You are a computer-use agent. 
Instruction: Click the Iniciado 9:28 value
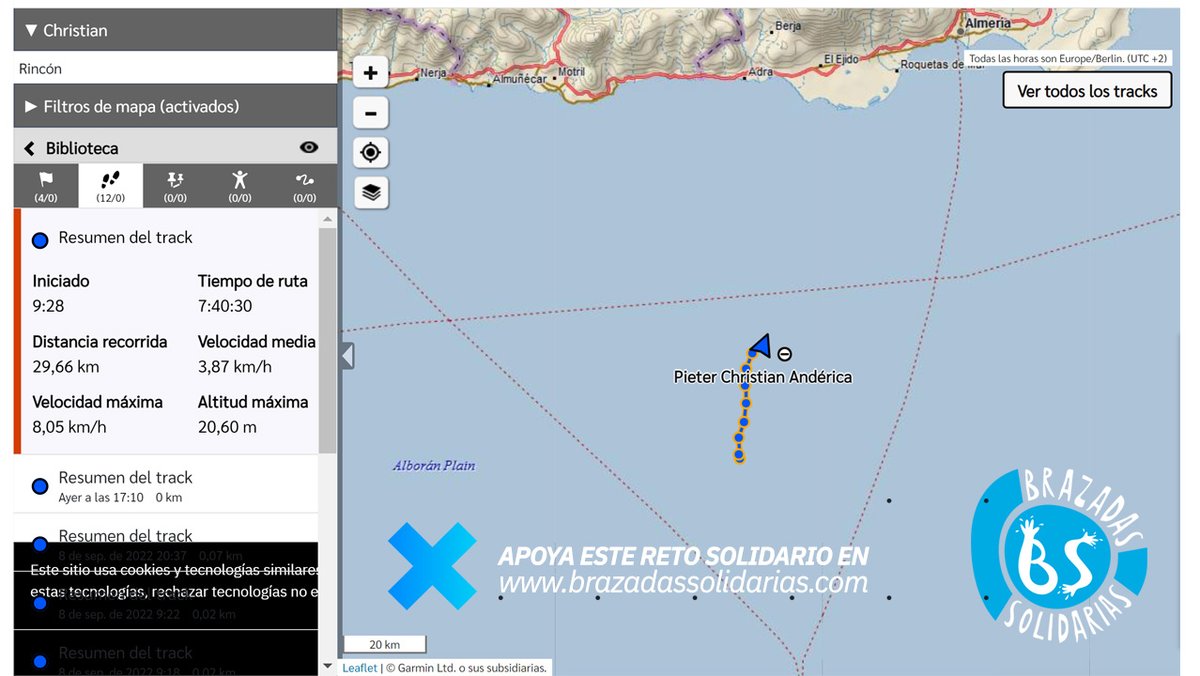(x=48, y=306)
